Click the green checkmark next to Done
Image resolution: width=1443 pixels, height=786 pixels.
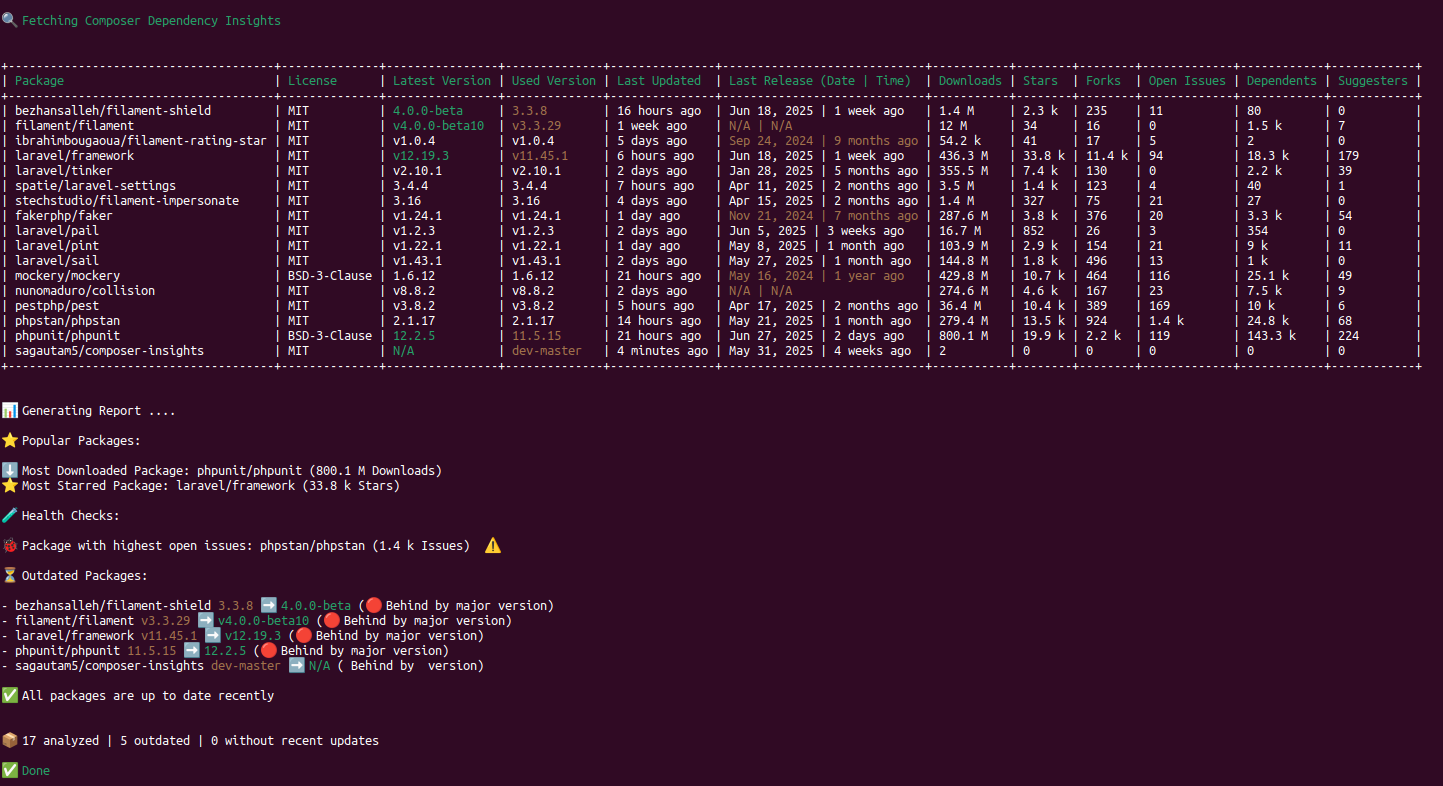coord(9,771)
